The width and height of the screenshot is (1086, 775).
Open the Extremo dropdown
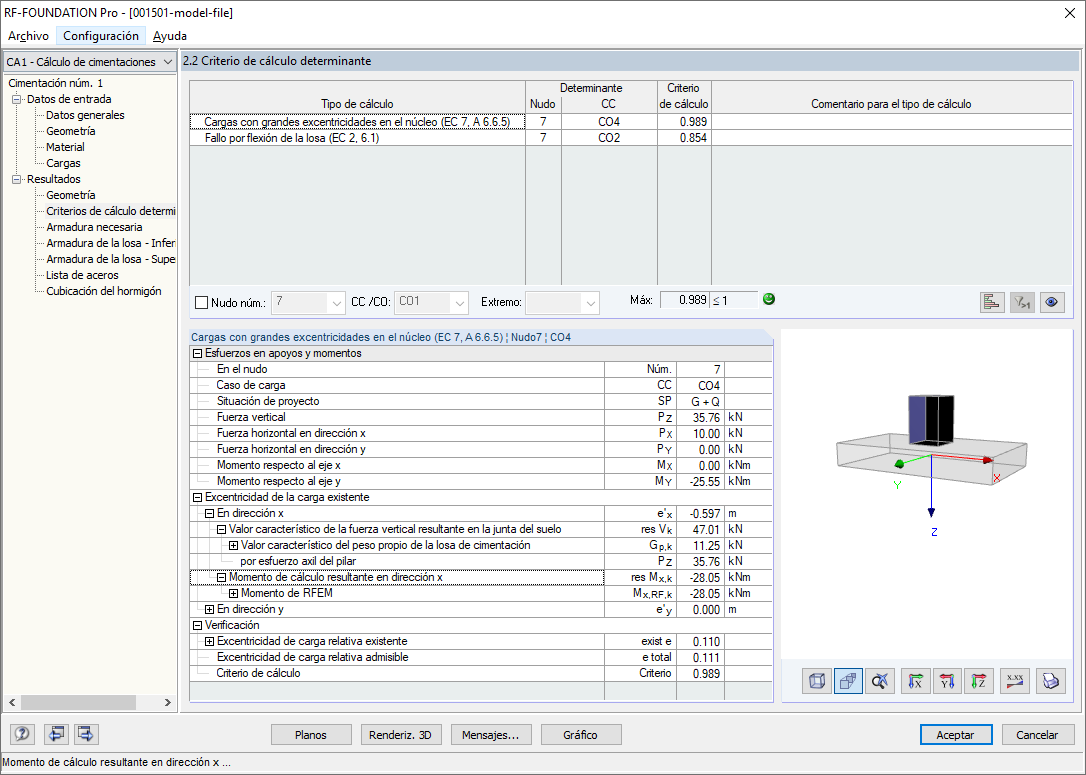(x=590, y=303)
